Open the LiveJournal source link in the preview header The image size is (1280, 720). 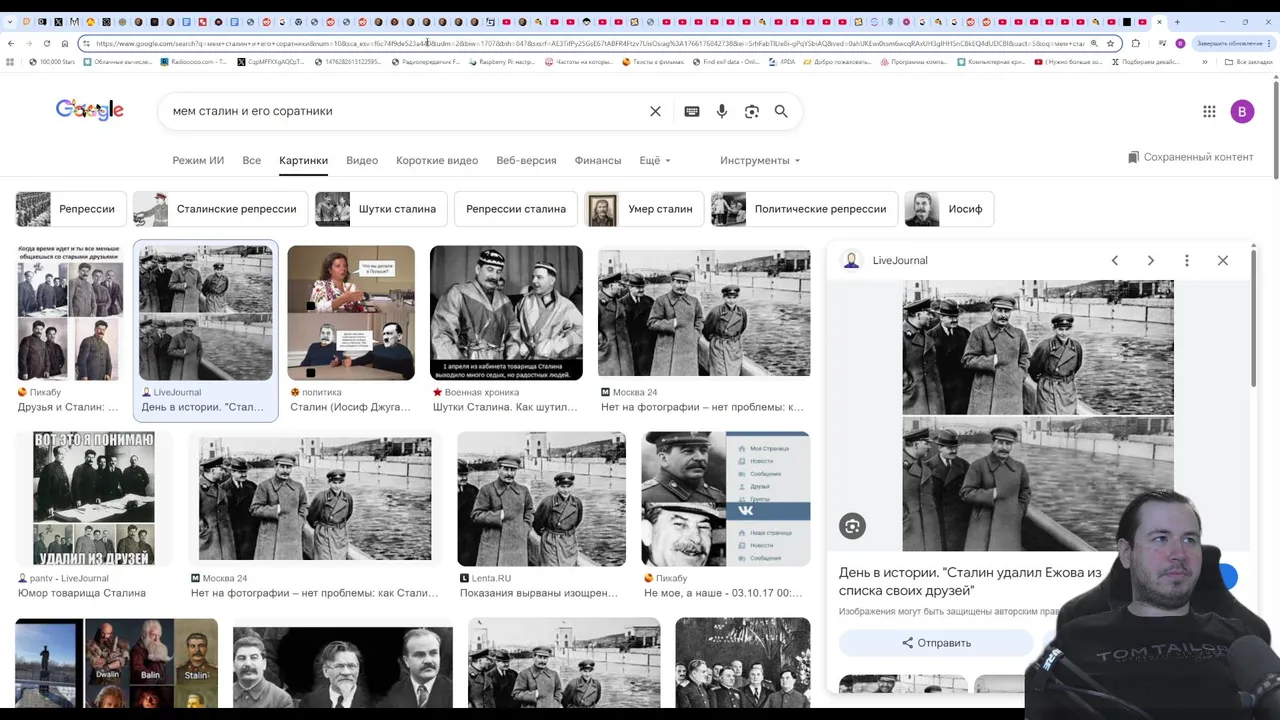click(900, 260)
